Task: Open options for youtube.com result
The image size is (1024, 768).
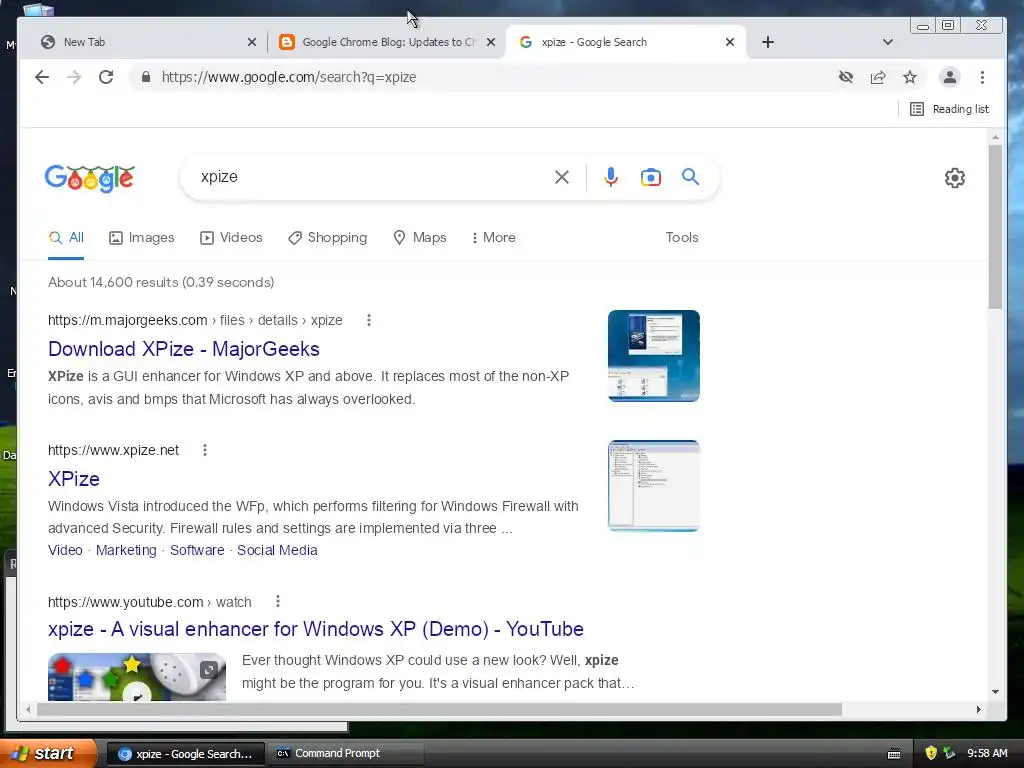Action: point(278,601)
